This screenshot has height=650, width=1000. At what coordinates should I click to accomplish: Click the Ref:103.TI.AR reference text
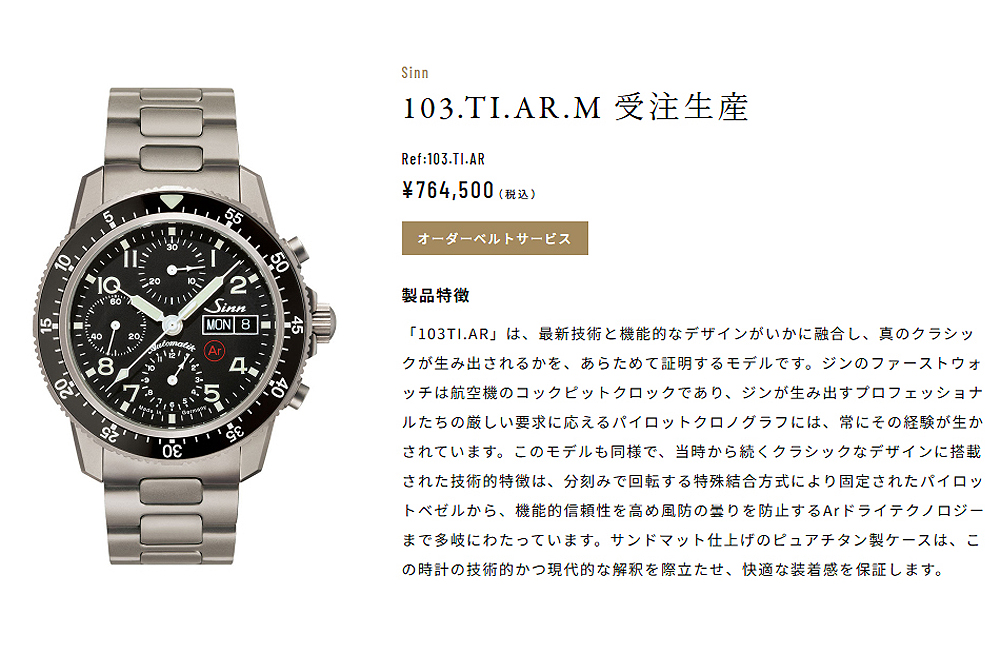tap(443, 159)
